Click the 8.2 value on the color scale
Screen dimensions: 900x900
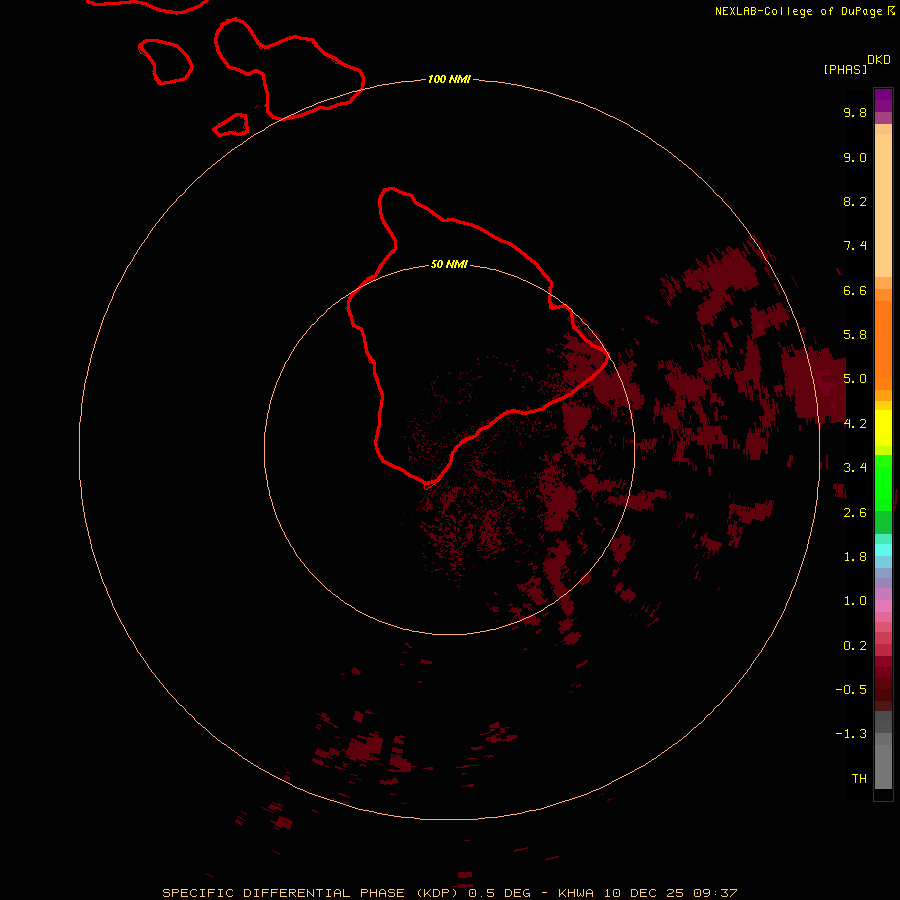click(x=855, y=201)
